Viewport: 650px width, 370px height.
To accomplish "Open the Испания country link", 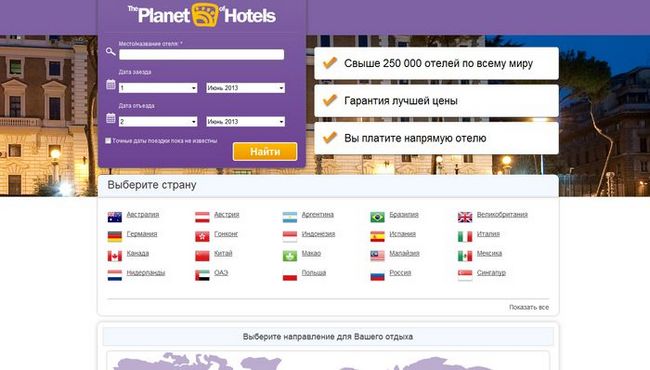I will click(402, 234).
